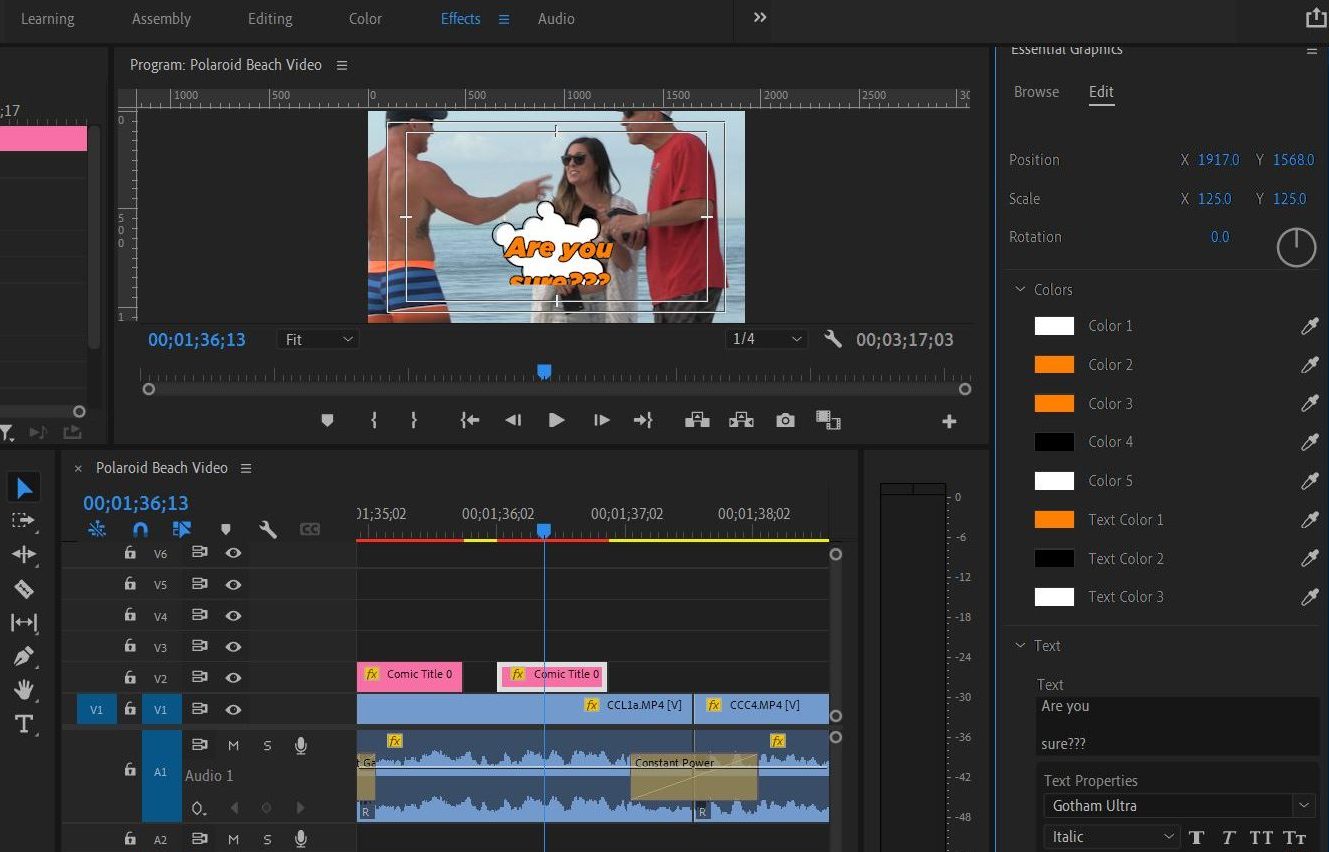Click the Lift button
1329x852 pixels.
pos(697,421)
